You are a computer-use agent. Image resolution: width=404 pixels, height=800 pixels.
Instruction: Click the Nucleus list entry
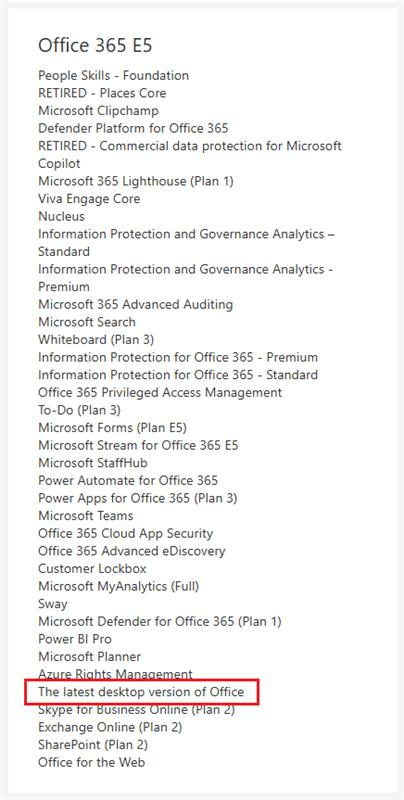click(61, 216)
